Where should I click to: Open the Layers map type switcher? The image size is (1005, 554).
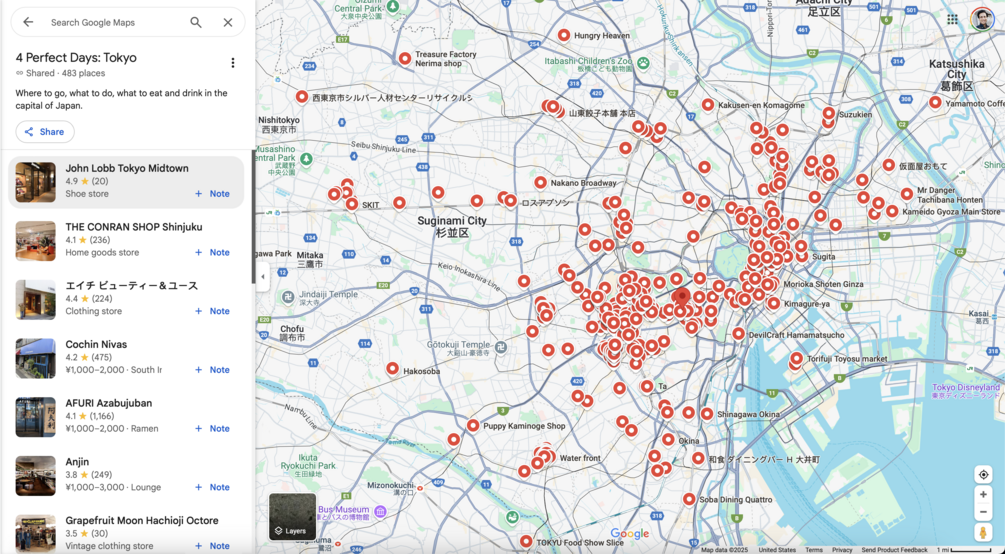pos(292,516)
